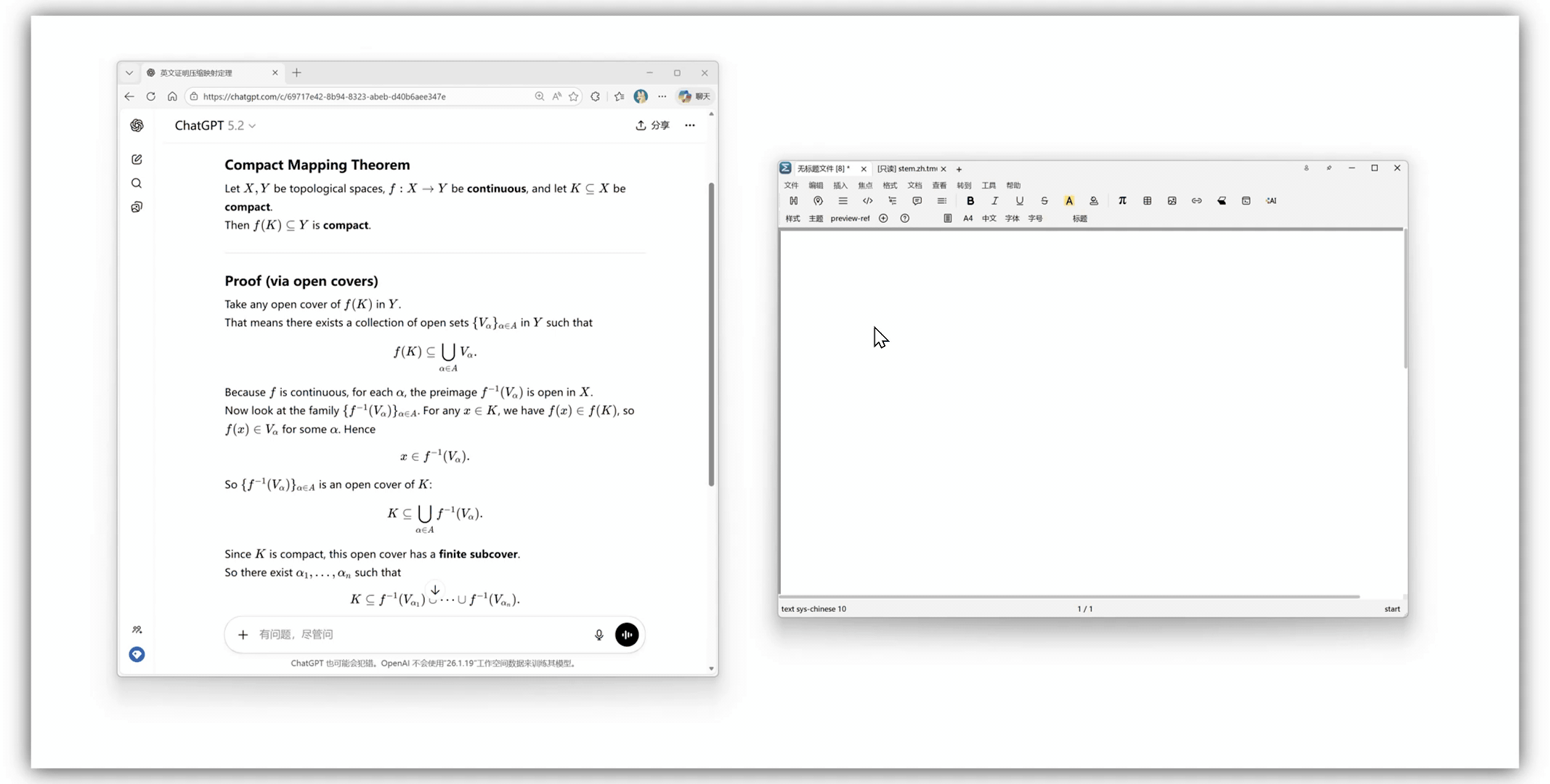Image resolution: width=1550 pixels, height=784 pixels.
Task: Toggle bold formatting in the editor toolbar
Action: tap(970, 201)
